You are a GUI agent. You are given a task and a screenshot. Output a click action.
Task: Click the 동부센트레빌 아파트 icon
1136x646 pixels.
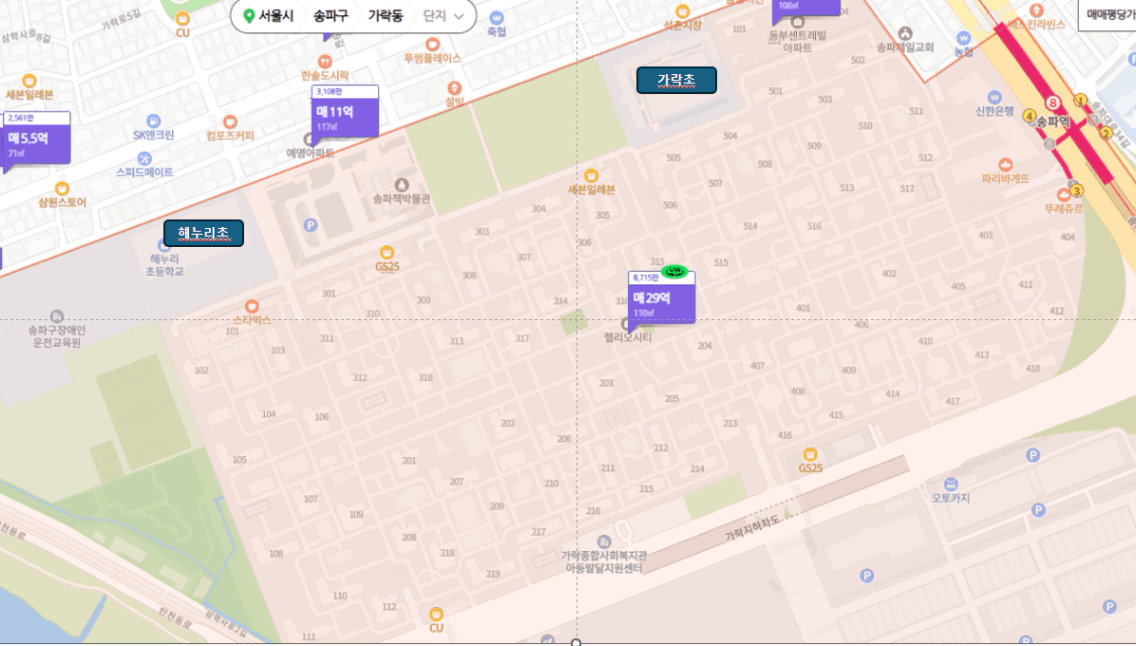[798, 22]
